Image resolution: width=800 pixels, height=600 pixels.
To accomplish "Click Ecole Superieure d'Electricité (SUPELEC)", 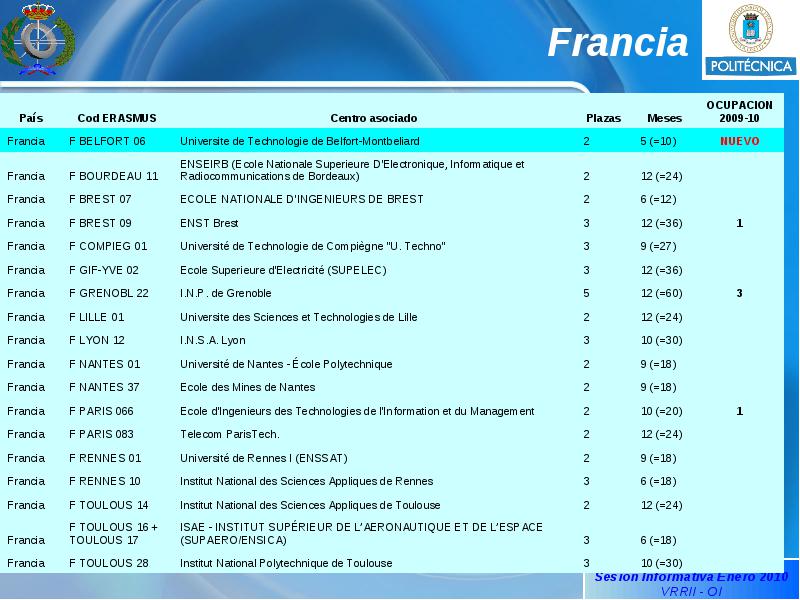I will click(x=283, y=270).
